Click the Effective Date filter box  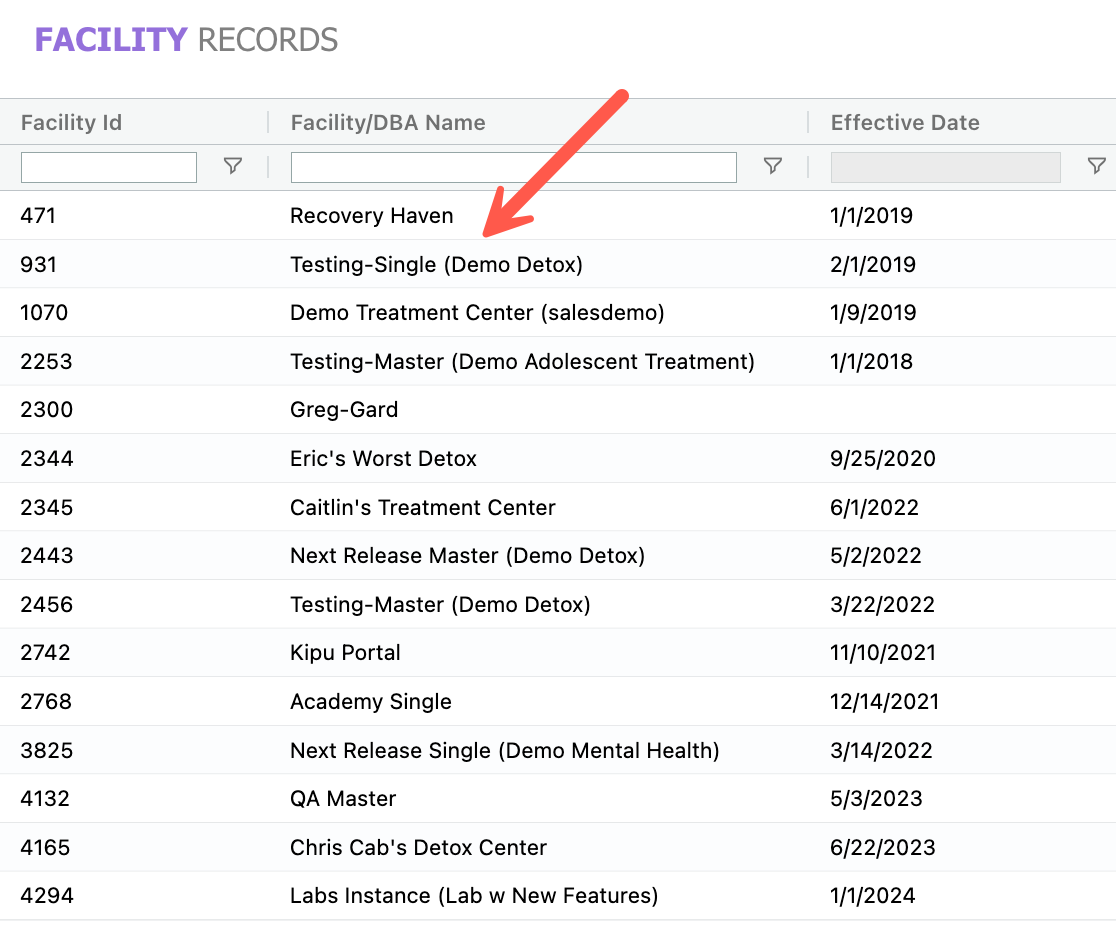(x=945, y=167)
